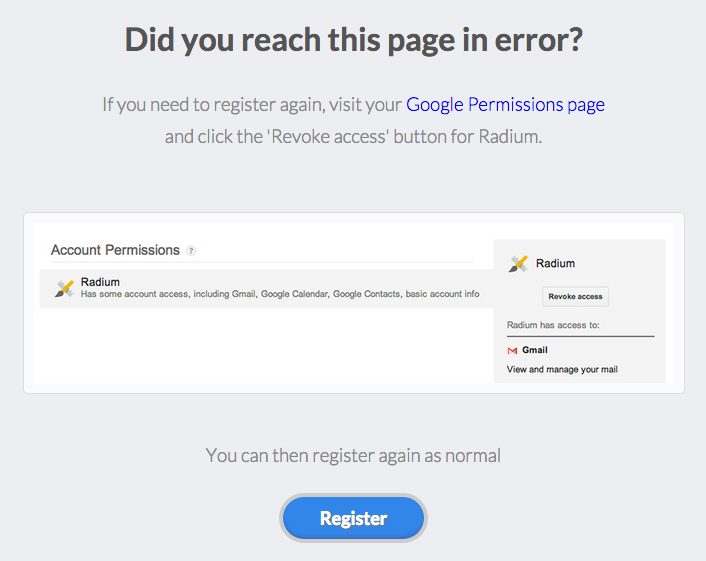
Task: Click the bold Gmail label
Action: (x=534, y=350)
